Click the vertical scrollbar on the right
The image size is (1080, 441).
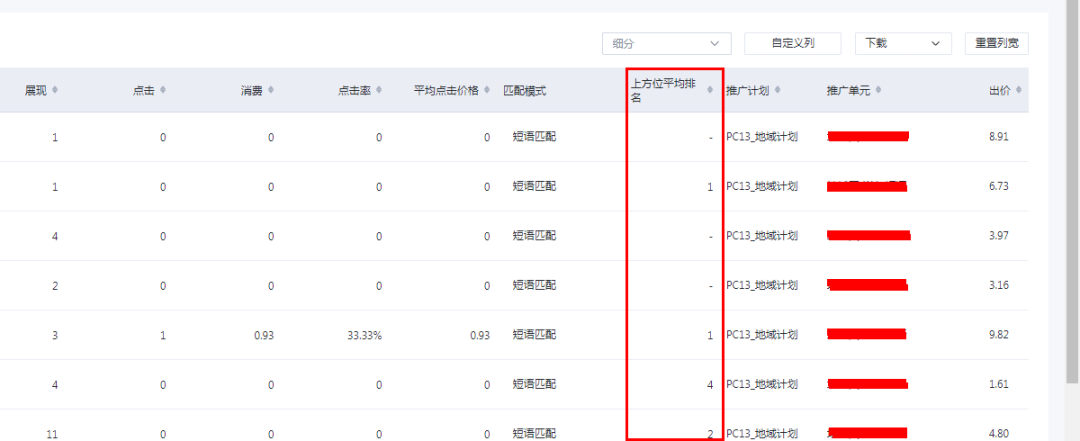point(1071,200)
